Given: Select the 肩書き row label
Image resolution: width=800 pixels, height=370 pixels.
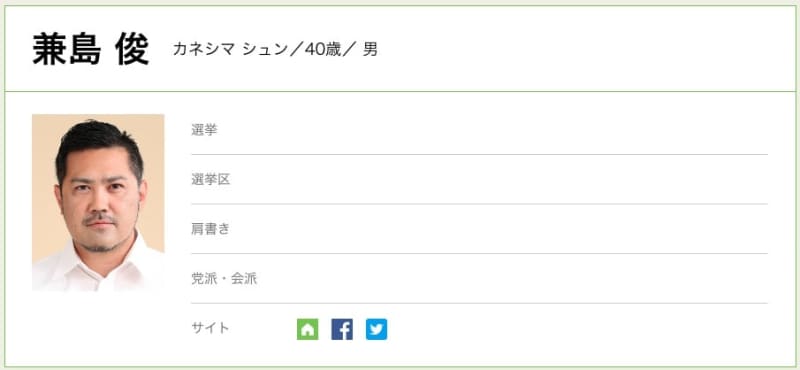Looking at the screenshot, I should (x=211, y=229).
